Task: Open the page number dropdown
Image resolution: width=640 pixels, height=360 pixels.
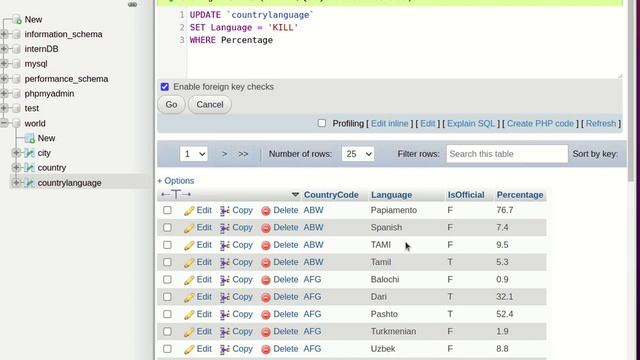Action: click(194, 154)
